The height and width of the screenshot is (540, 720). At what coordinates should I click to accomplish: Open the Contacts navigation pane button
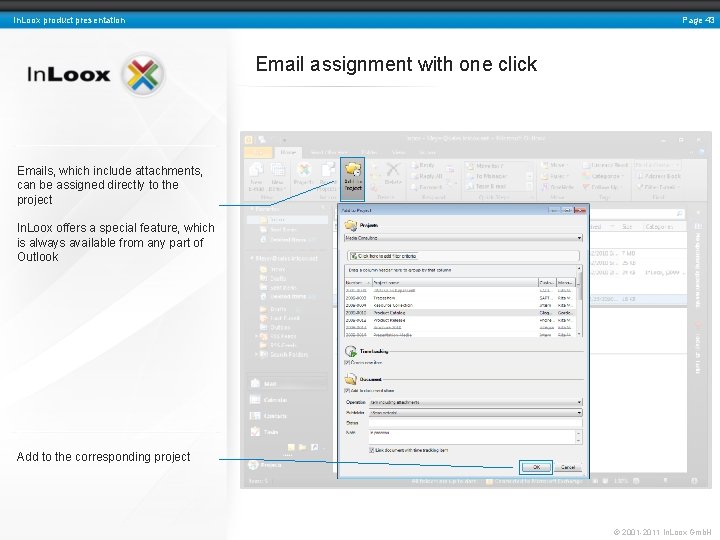[x=287, y=416]
